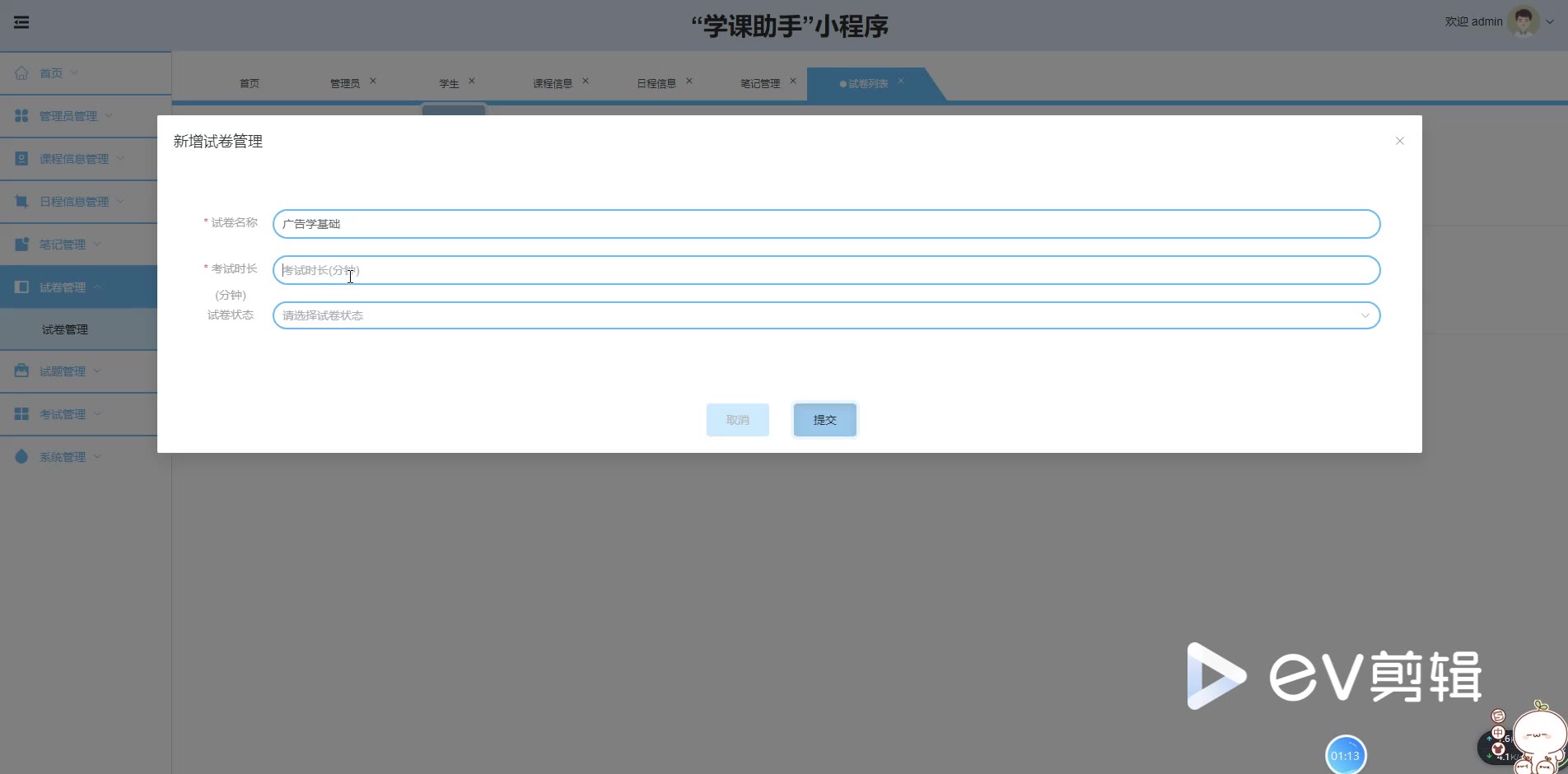This screenshot has height=774, width=1568.
Task: Close the 日程信息 tab
Action: point(689,81)
